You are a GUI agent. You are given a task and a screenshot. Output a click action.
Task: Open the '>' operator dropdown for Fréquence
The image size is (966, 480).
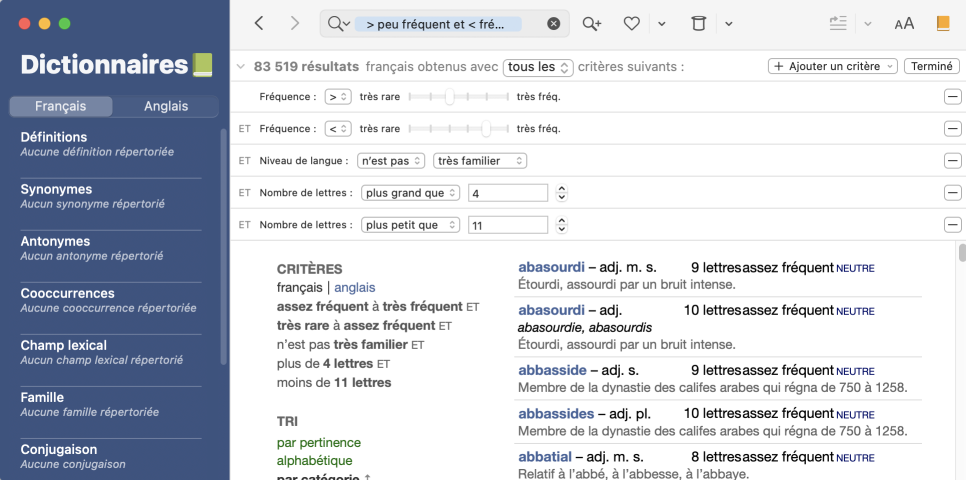[338, 97]
